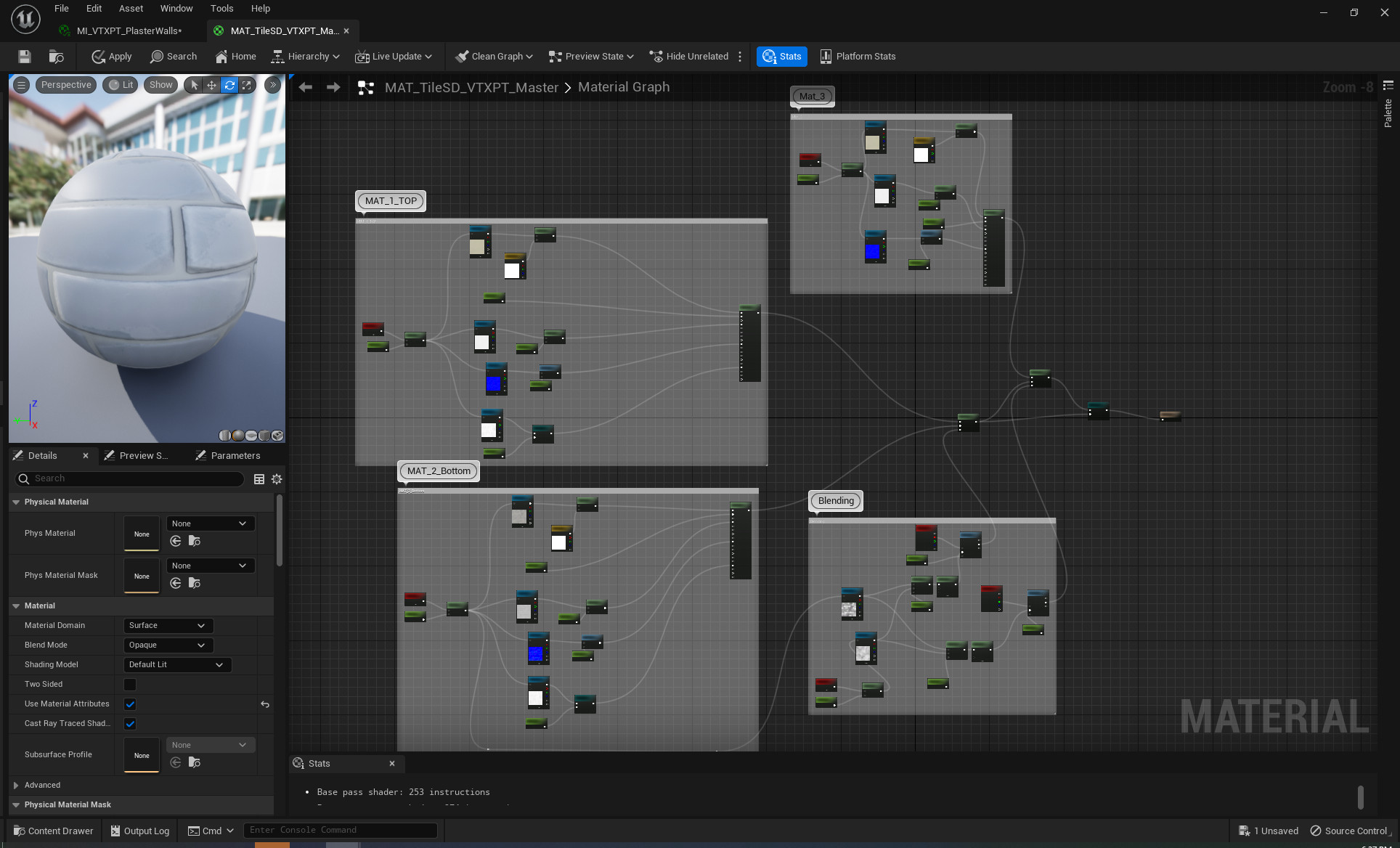The height and width of the screenshot is (848, 1400).
Task: Set preview mesh to plane
Action: [251, 436]
